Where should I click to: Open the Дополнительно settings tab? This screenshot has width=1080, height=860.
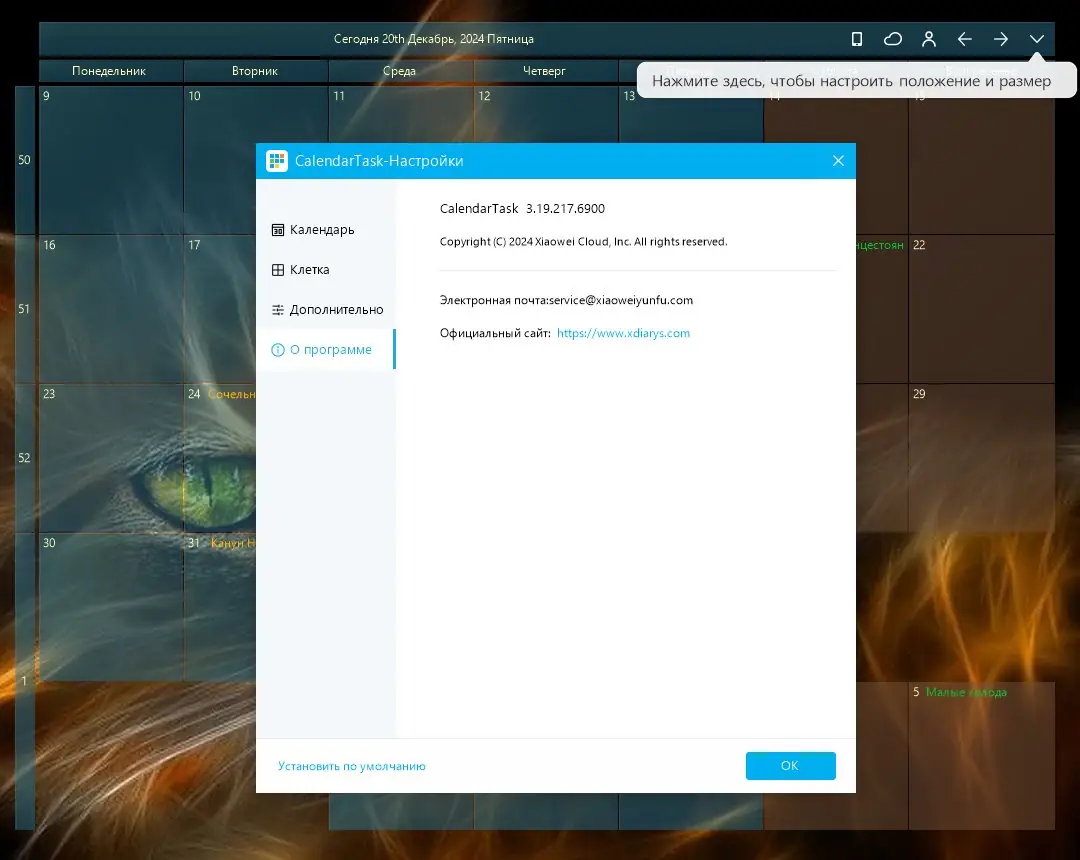pyautogui.click(x=325, y=310)
